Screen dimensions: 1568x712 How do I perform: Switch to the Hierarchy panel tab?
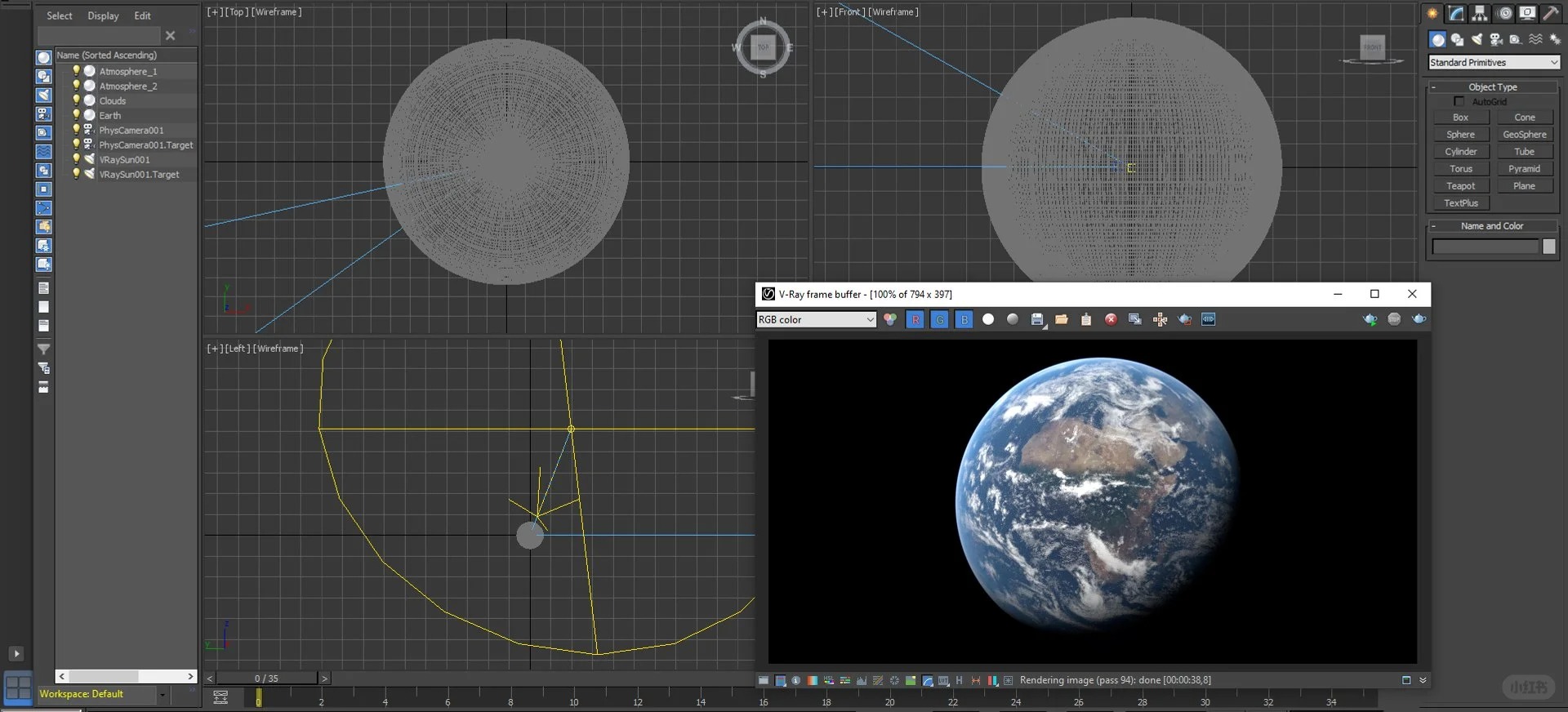point(1480,13)
